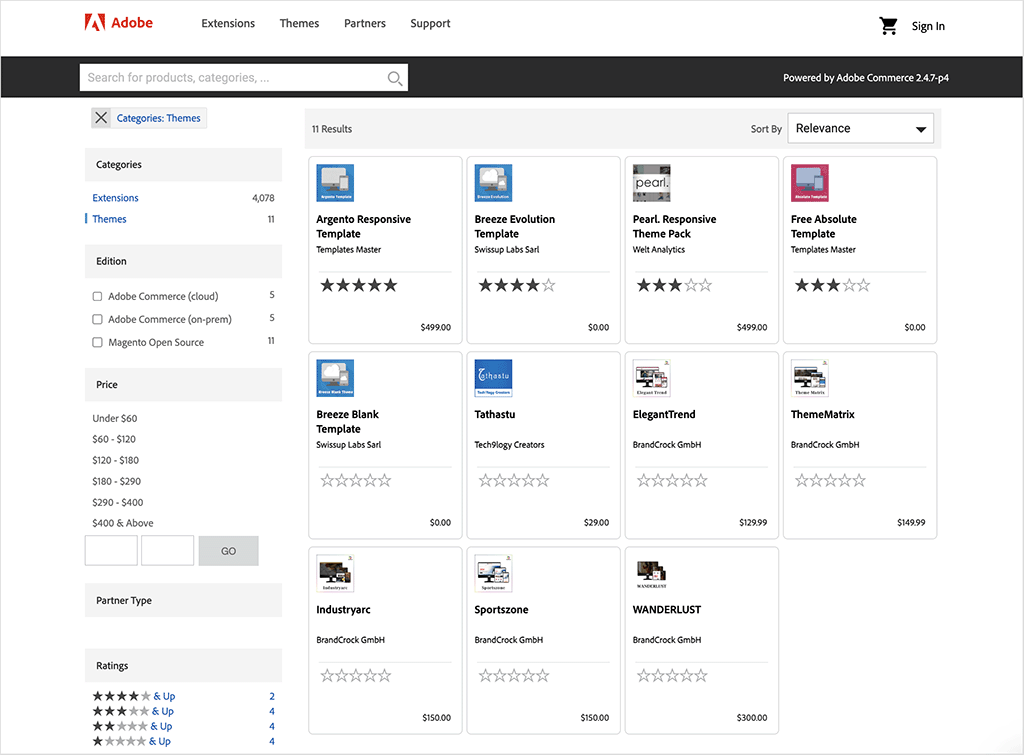The height and width of the screenshot is (755, 1024).
Task: Click Sportszone's empty star rating
Action: (x=514, y=675)
